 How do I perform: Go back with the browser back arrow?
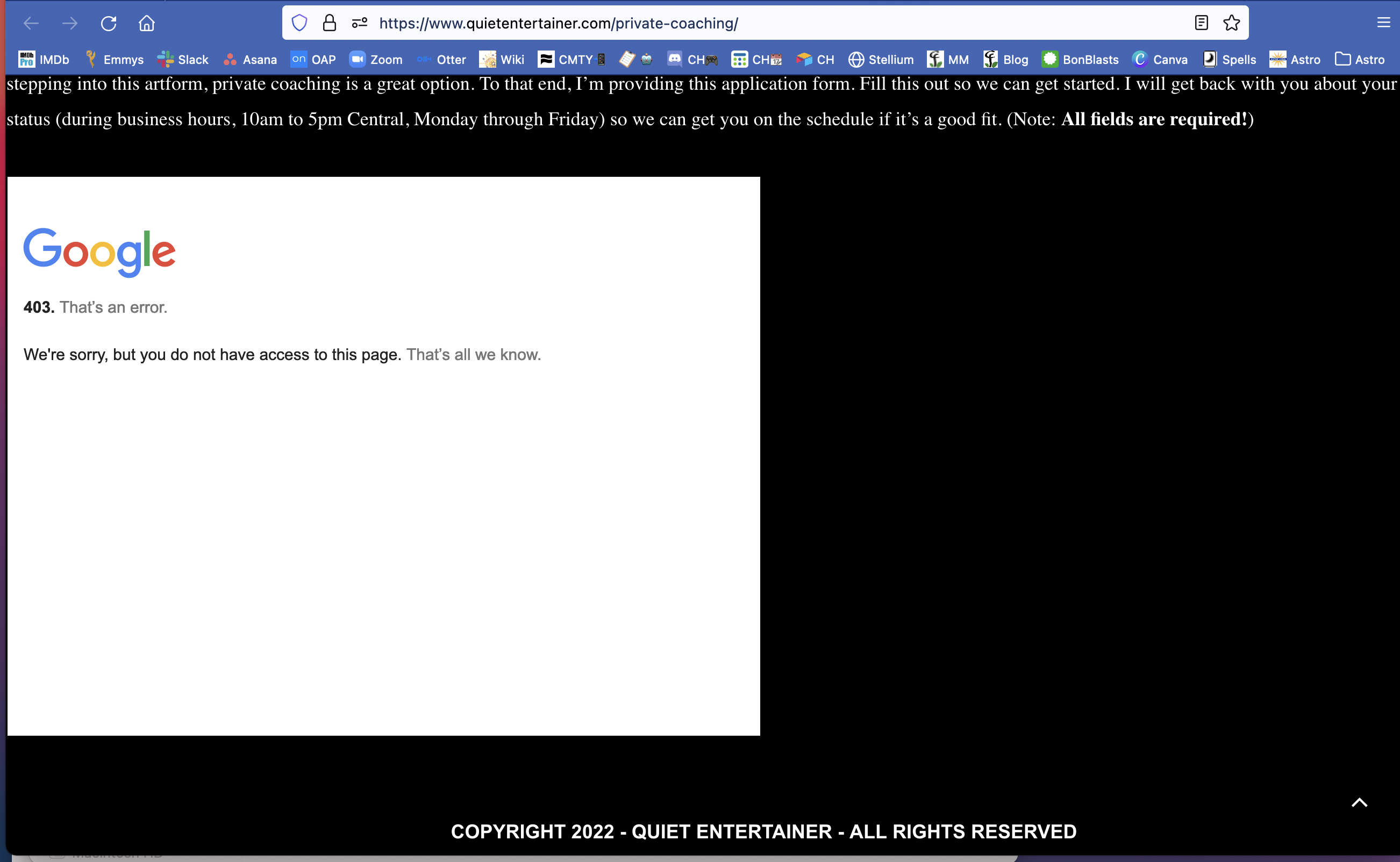coord(31,23)
